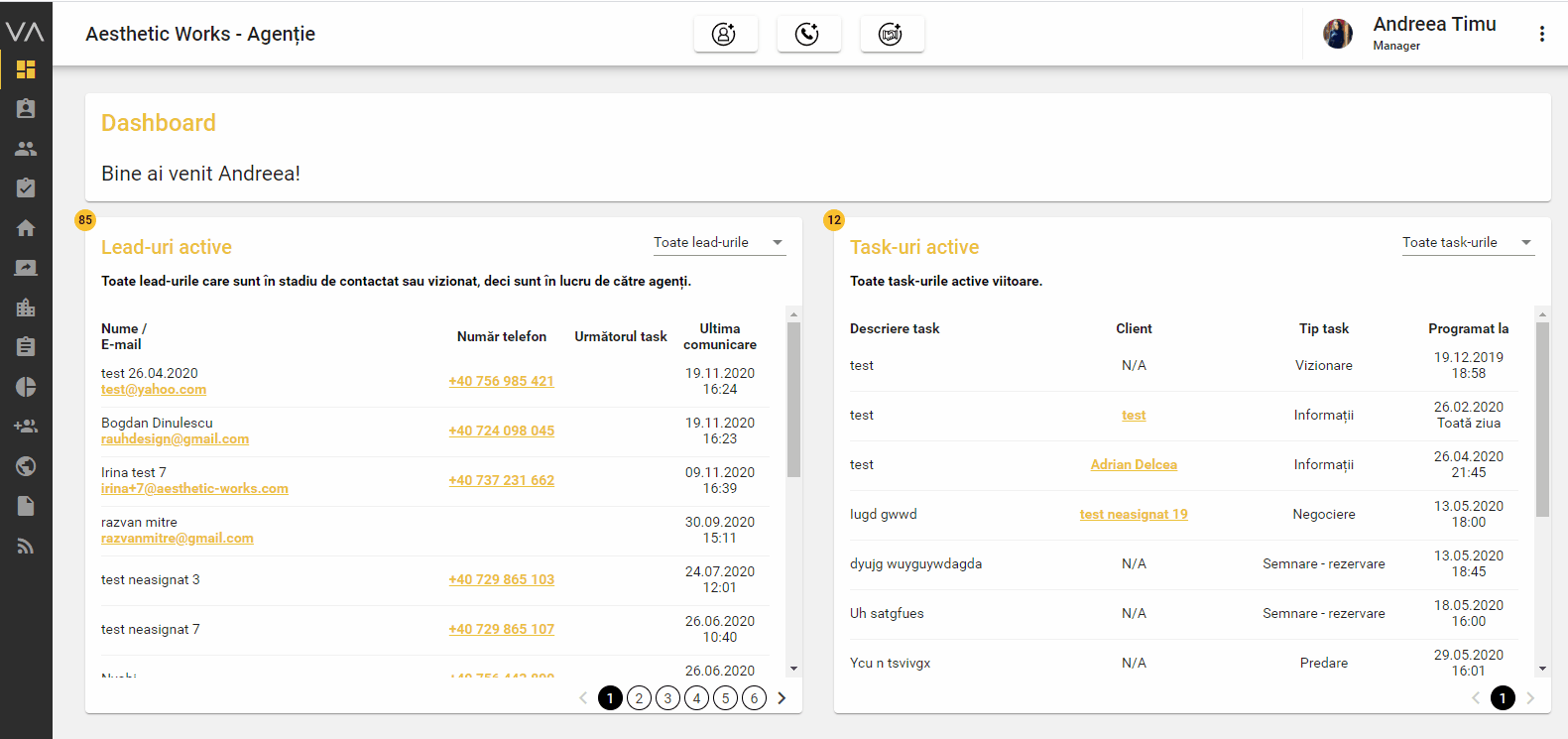The width and height of the screenshot is (1568, 739).
Task: Expand the Toate lead-urile dropdown
Action: coord(718,243)
